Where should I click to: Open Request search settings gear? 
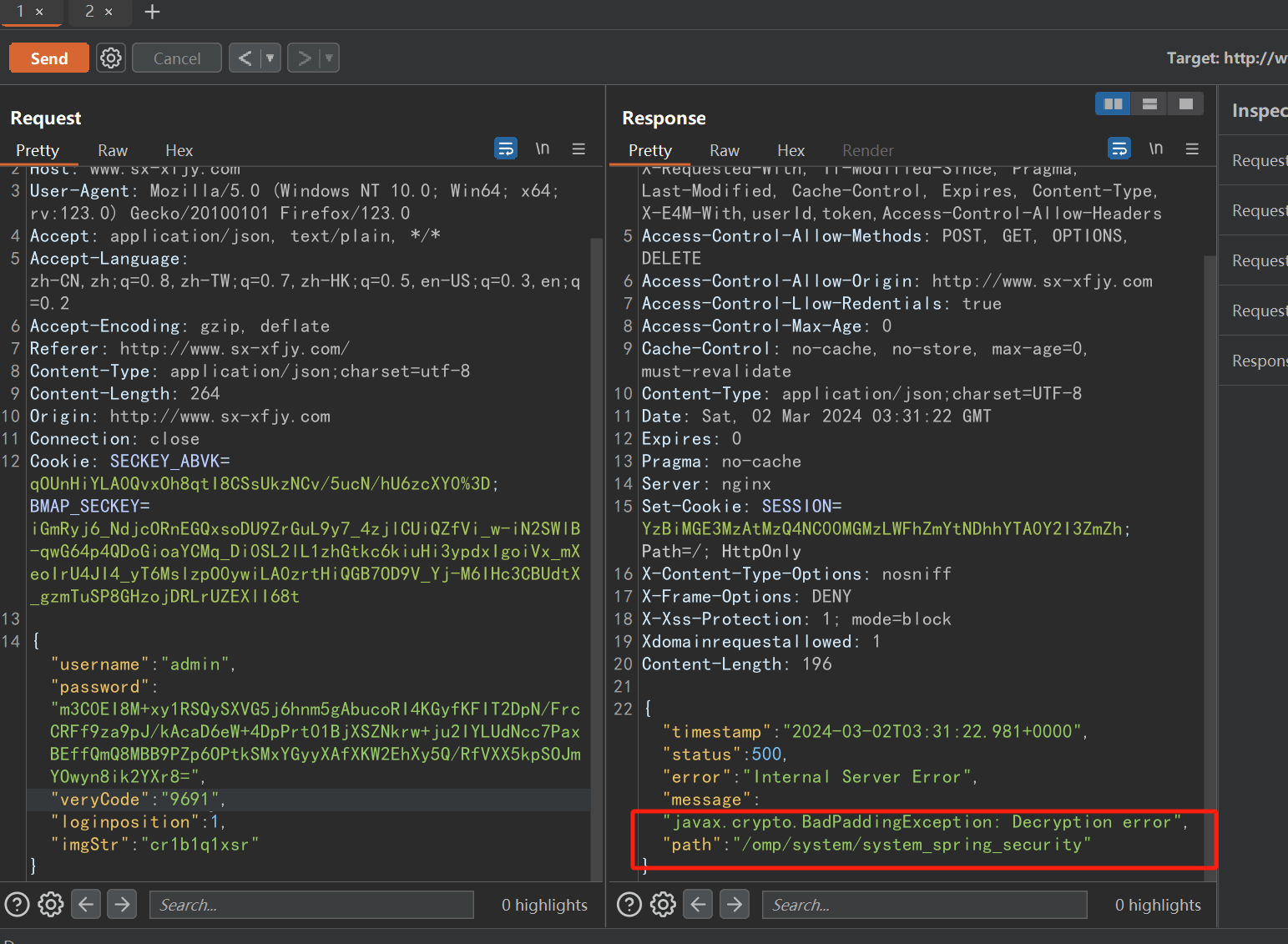[x=51, y=904]
